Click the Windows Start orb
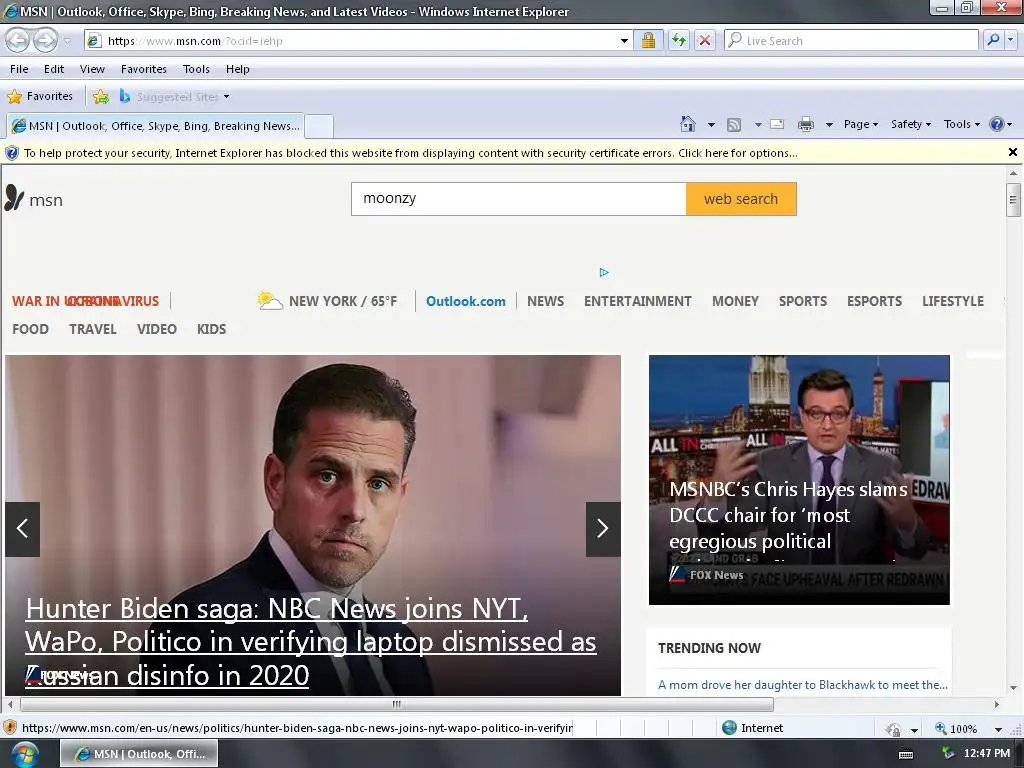This screenshot has width=1024, height=768. pyautogui.click(x=24, y=754)
